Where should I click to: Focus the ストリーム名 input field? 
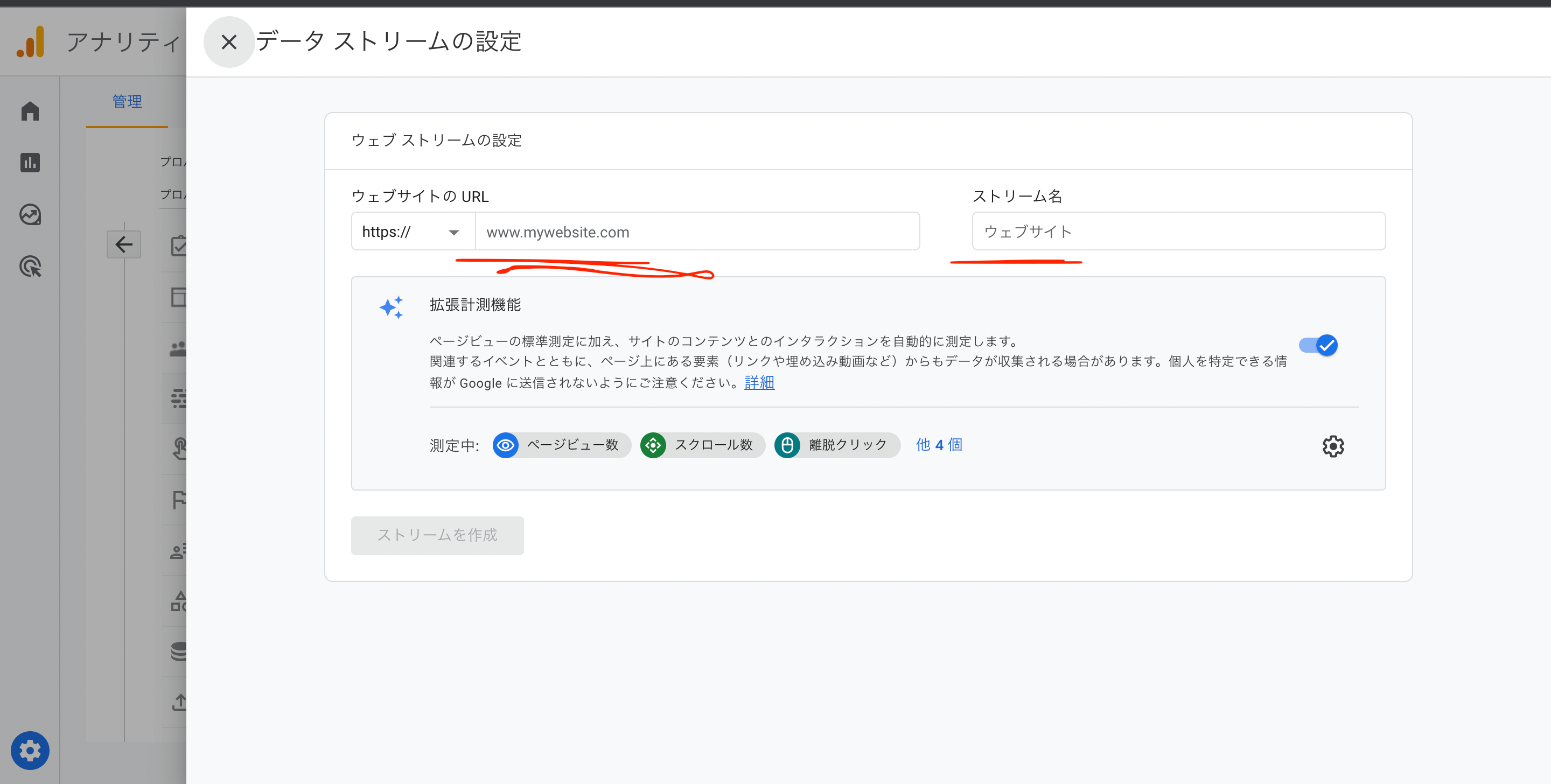click(x=1178, y=232)
